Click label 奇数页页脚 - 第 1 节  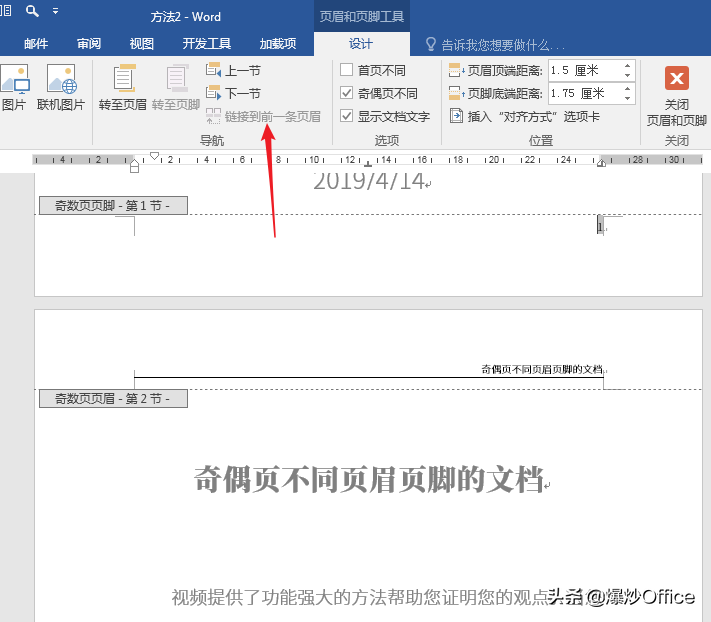tap(113, 205)
